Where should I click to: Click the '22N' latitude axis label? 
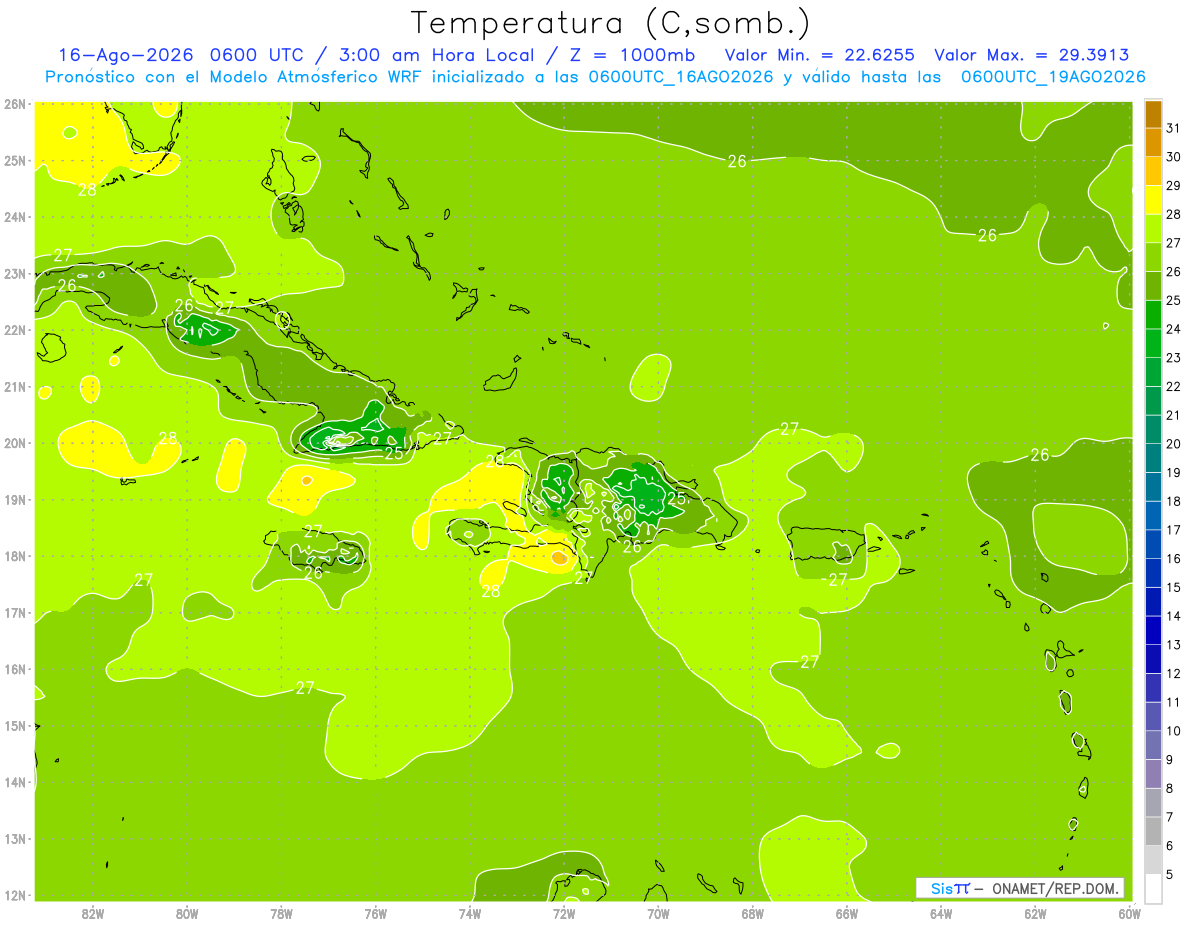tap(14, 330)
